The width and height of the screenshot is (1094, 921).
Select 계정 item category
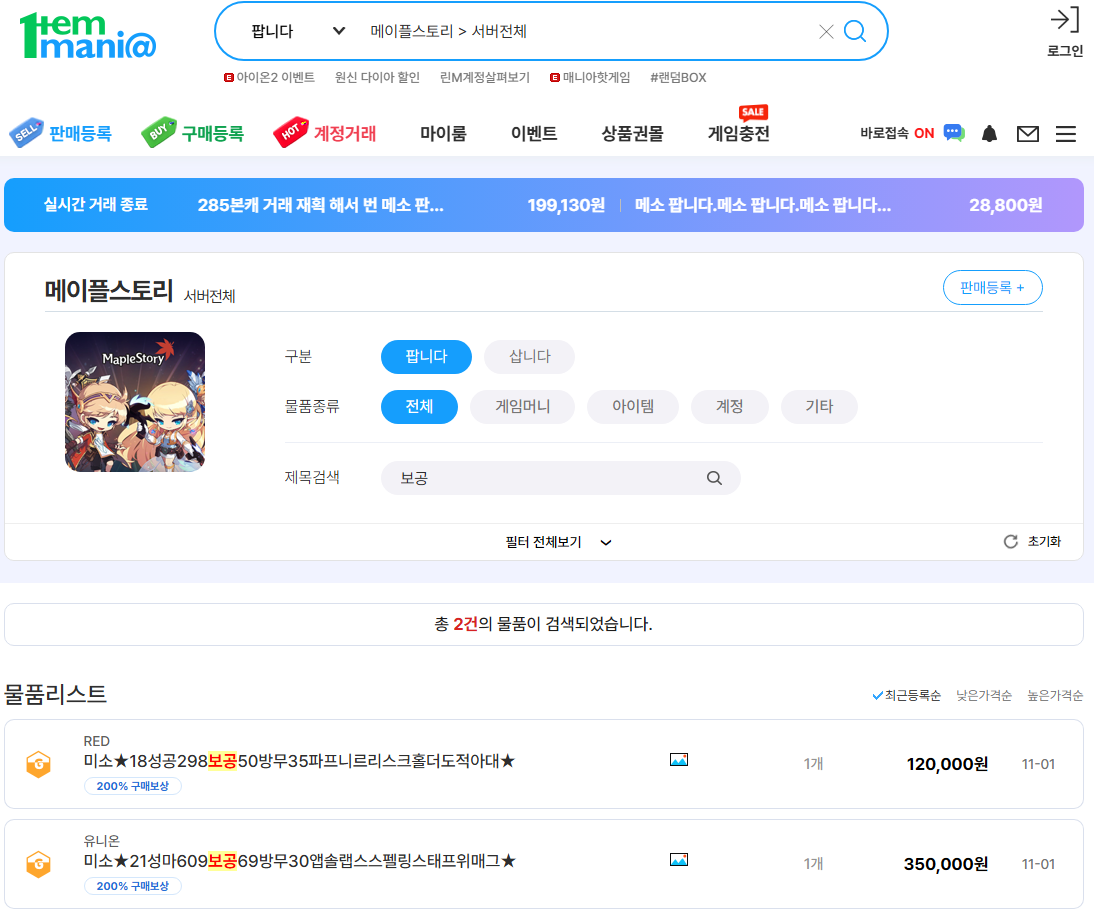coord(730,407)
